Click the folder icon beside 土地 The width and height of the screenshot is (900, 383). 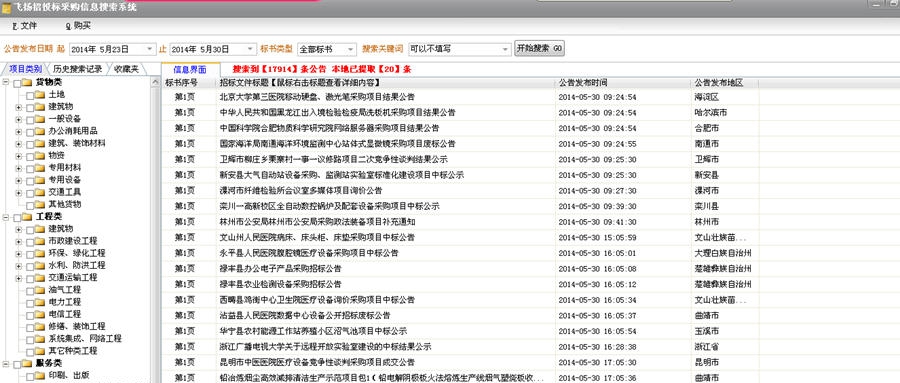(40, 95)
